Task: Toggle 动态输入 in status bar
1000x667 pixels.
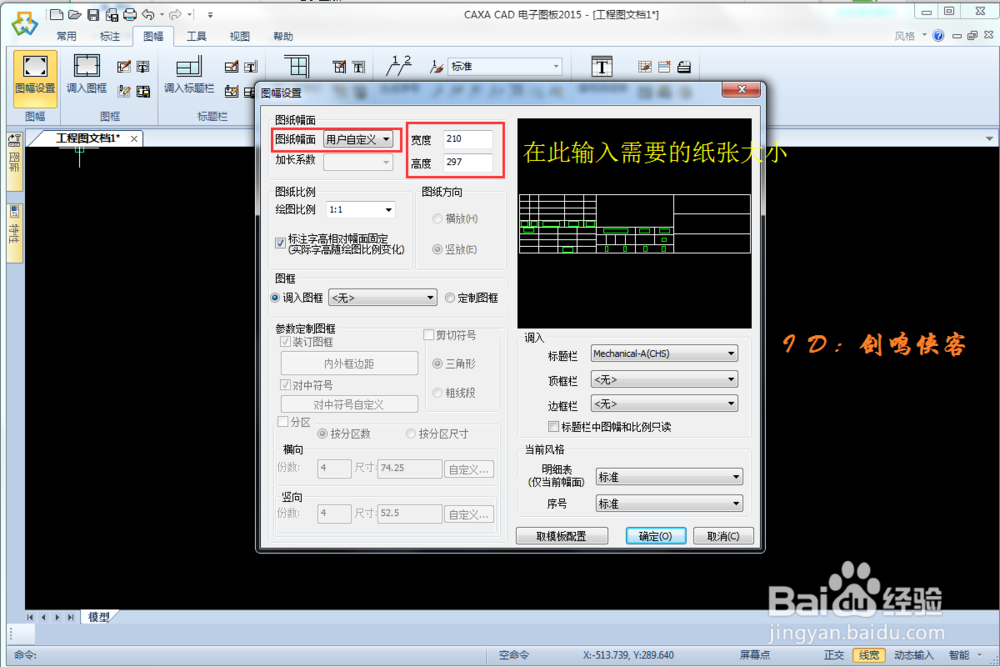Action: point(913,655)
